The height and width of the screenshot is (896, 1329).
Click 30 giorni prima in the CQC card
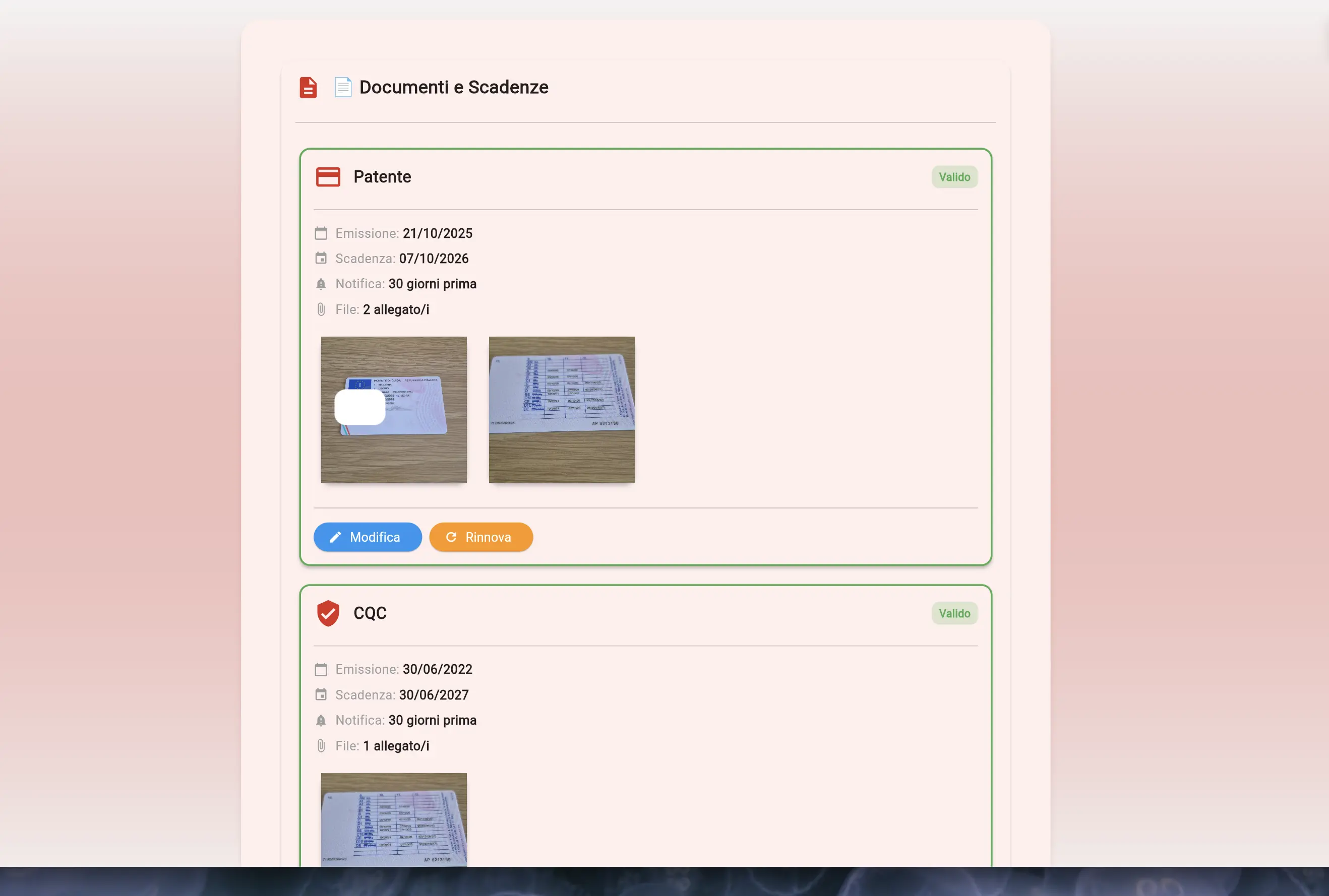433,720
